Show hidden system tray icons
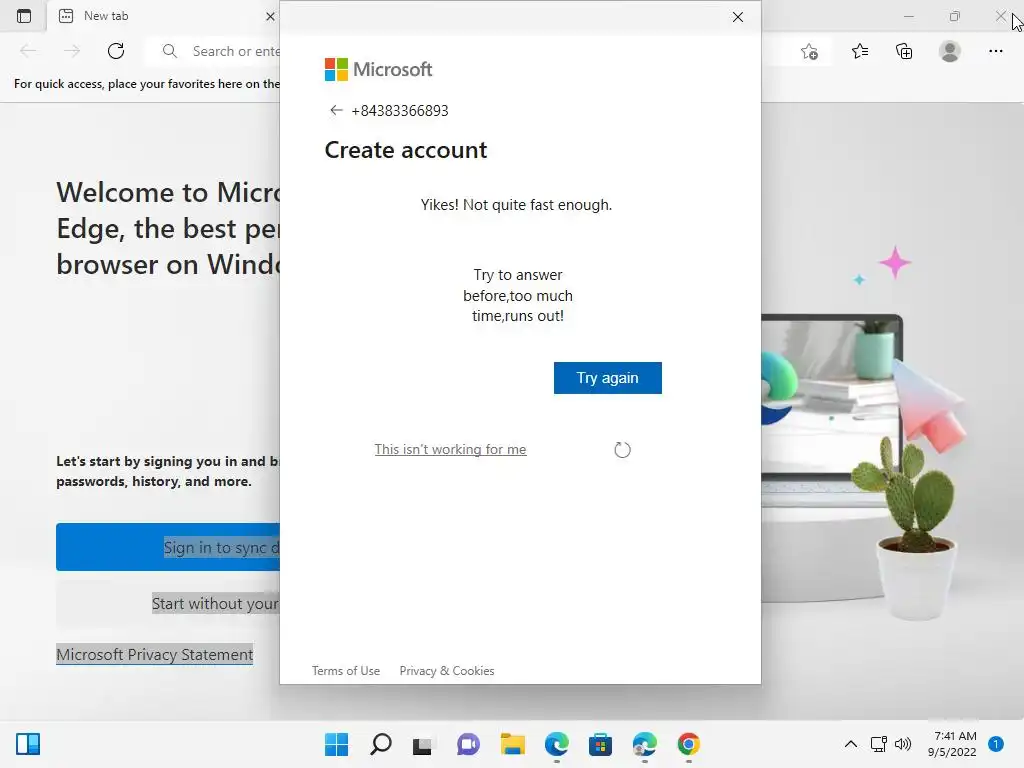 pyautogui.click(x=850, y=744)
